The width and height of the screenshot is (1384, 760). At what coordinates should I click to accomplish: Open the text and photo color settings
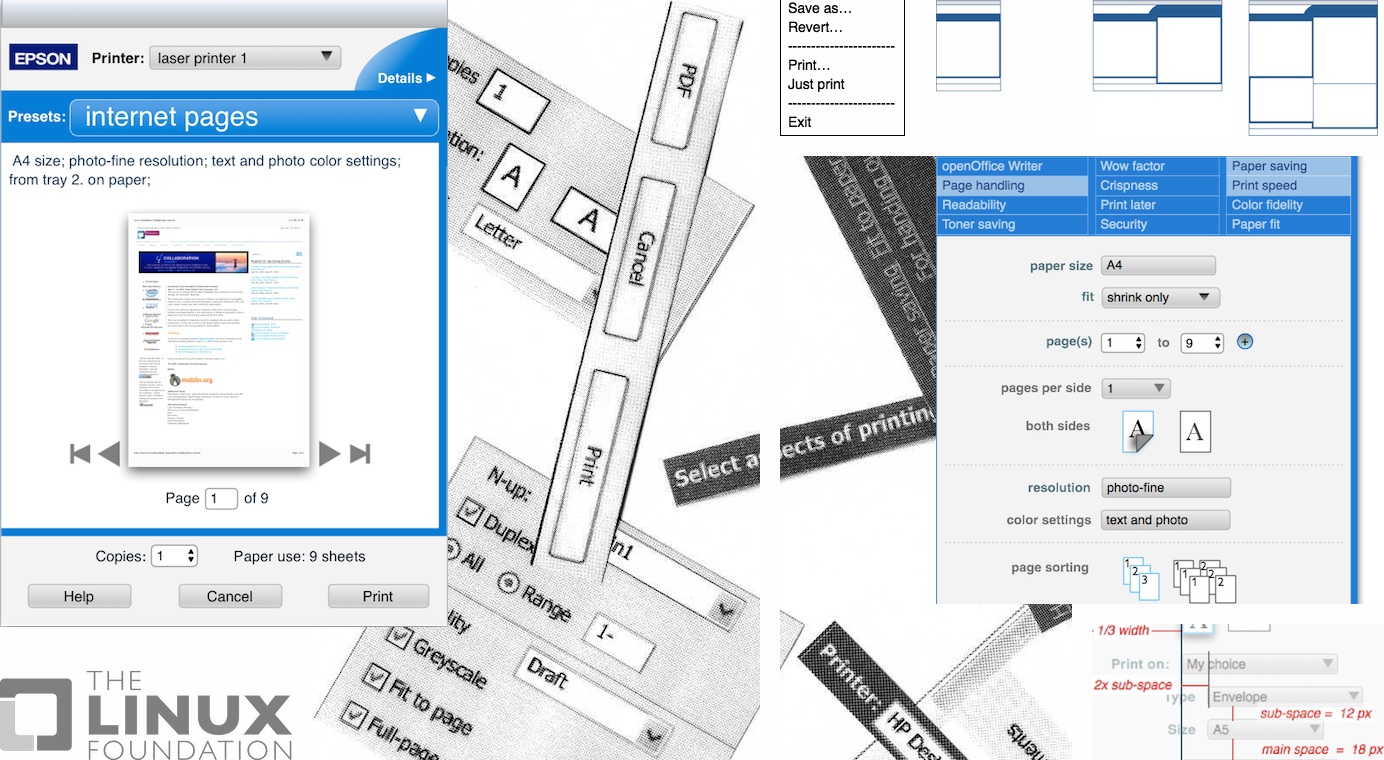point(1166,520)
